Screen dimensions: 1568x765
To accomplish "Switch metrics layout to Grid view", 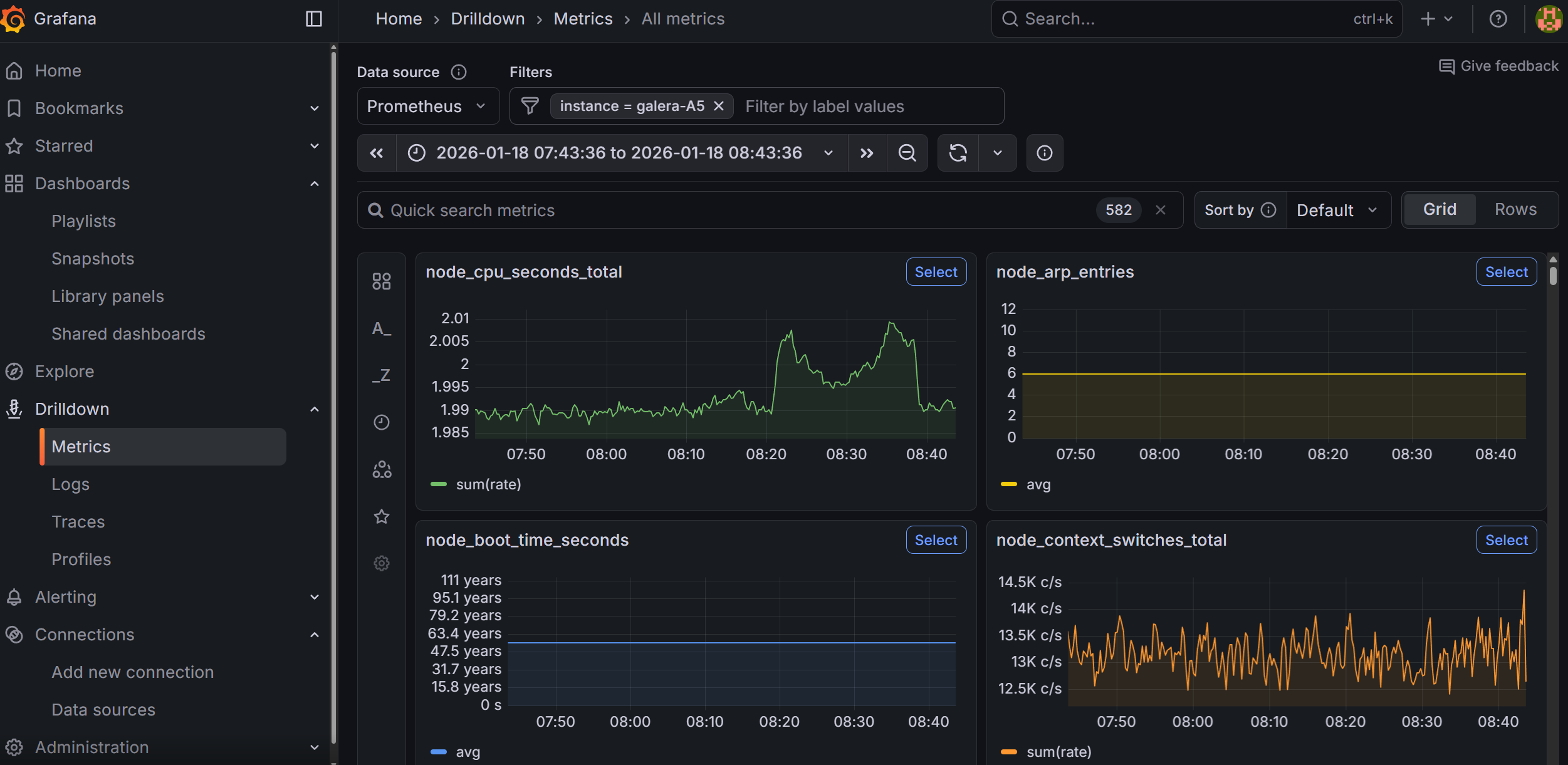I will [x=1440, y=209].
